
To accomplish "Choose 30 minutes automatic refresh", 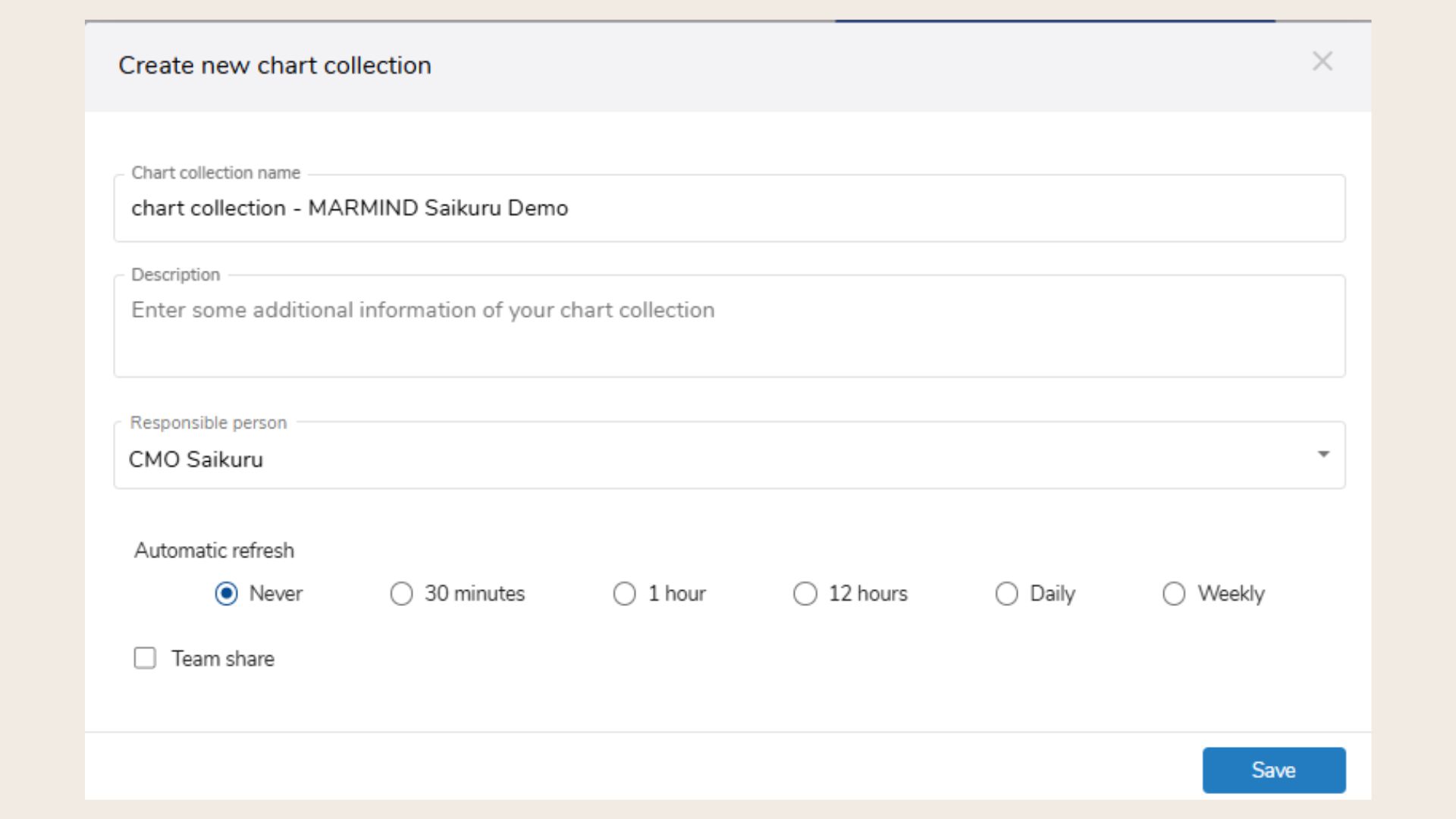I will [x=402, y=594].
